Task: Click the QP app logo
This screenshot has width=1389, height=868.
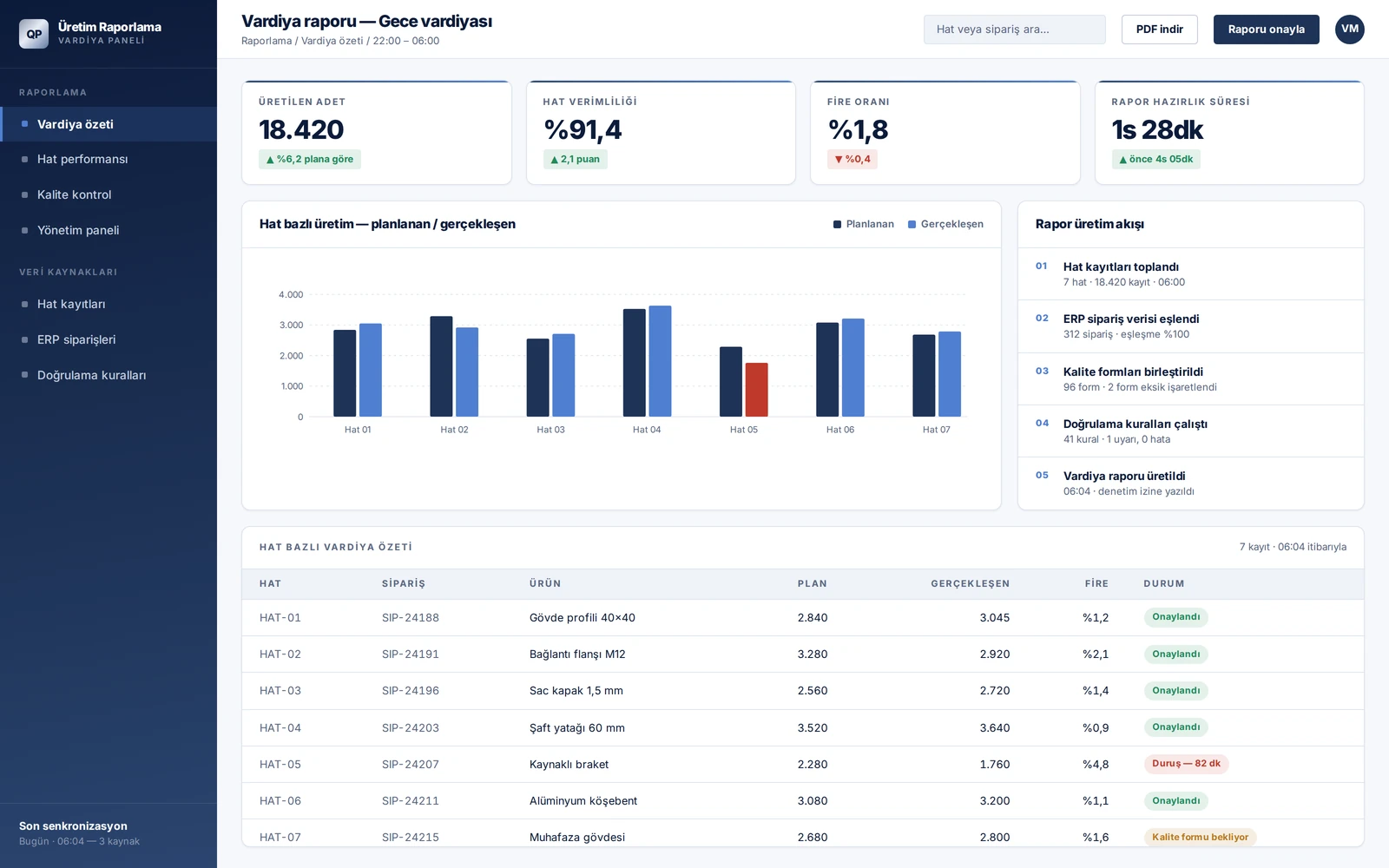Action: click(34, 34)
